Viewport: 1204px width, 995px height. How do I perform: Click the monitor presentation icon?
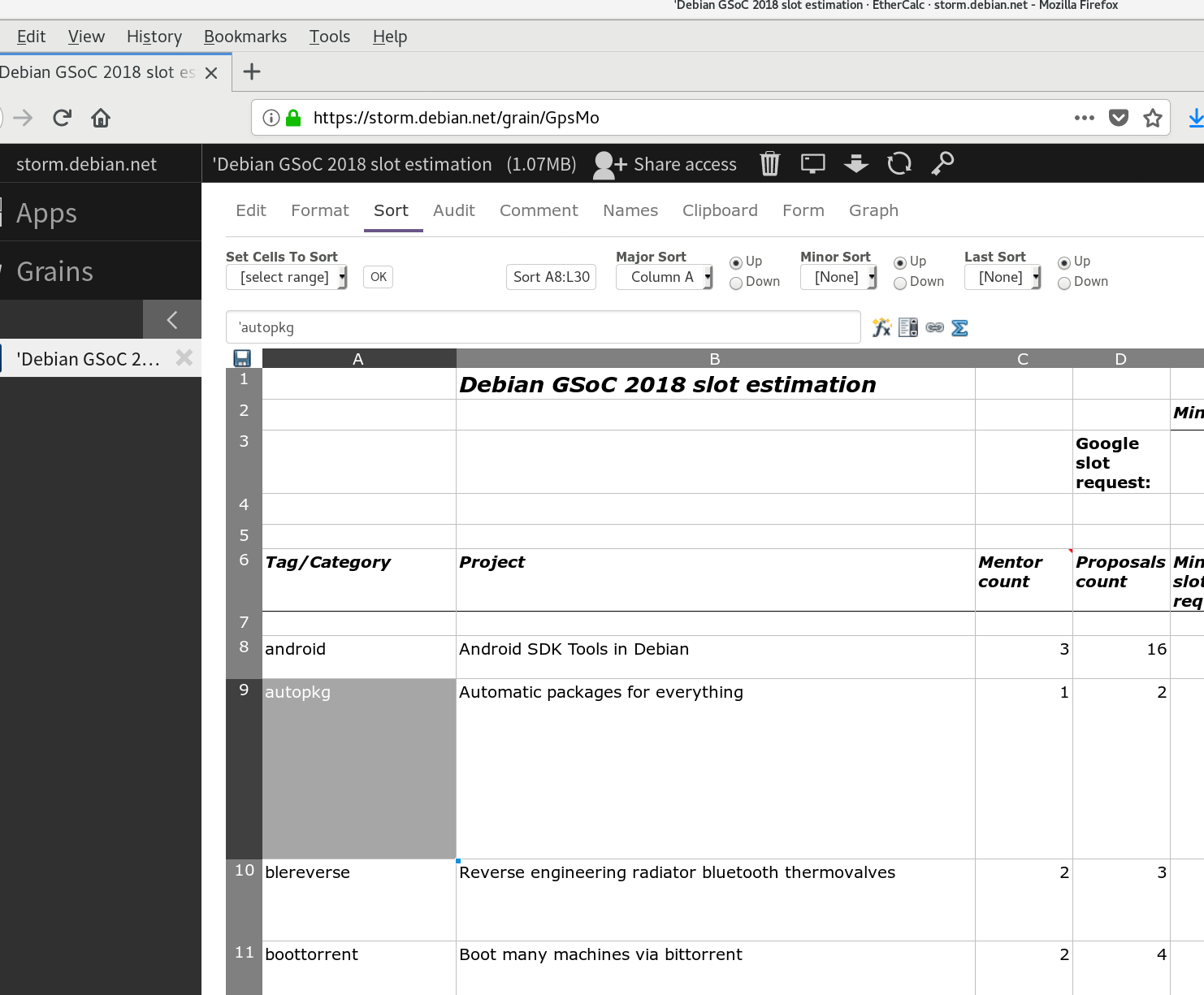(812, 164)
